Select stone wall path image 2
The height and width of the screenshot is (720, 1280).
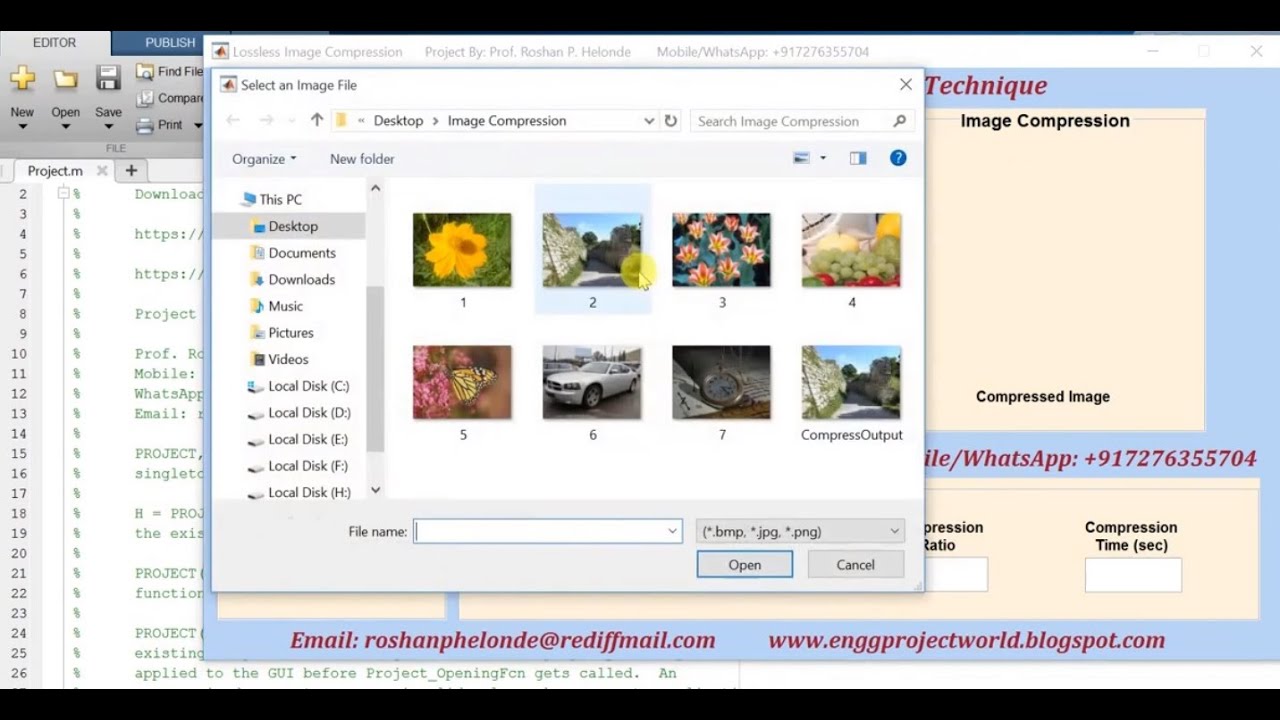coord(592,250)
